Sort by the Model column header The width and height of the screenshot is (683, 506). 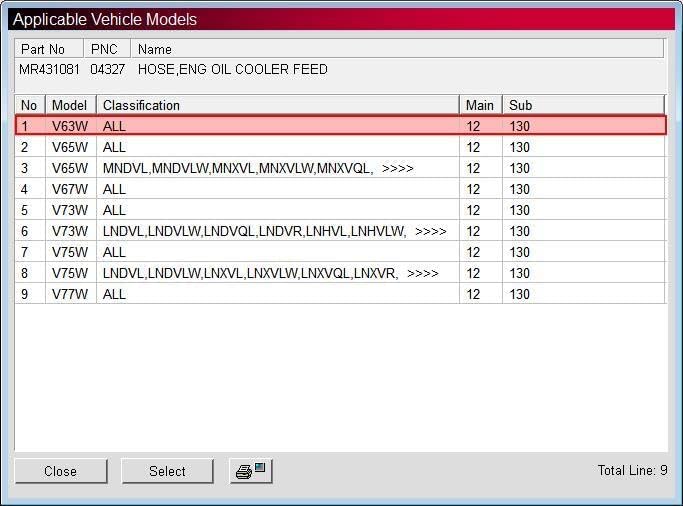71,105
